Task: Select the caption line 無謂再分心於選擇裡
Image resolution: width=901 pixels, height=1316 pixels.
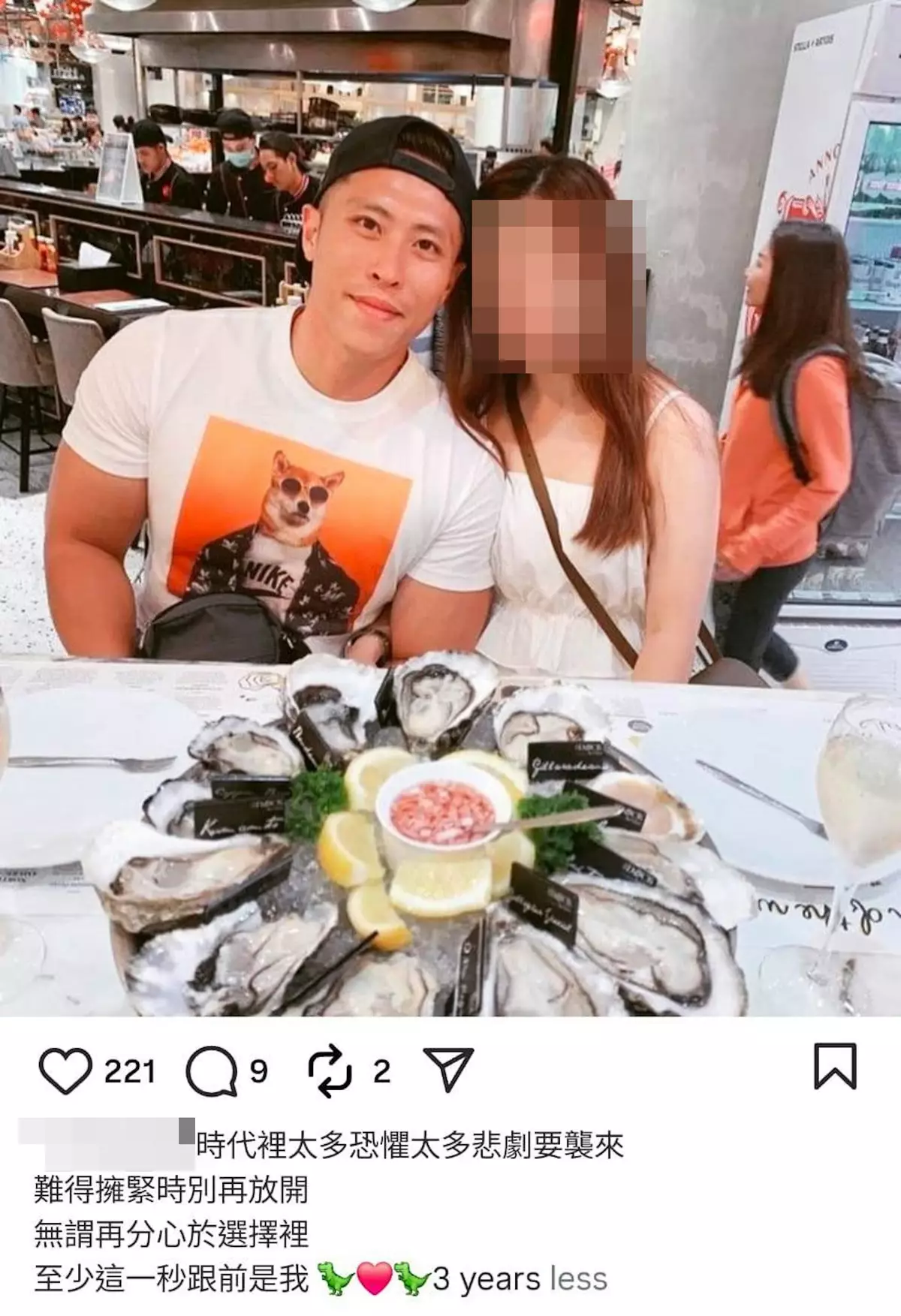Action: point(171,1234)
